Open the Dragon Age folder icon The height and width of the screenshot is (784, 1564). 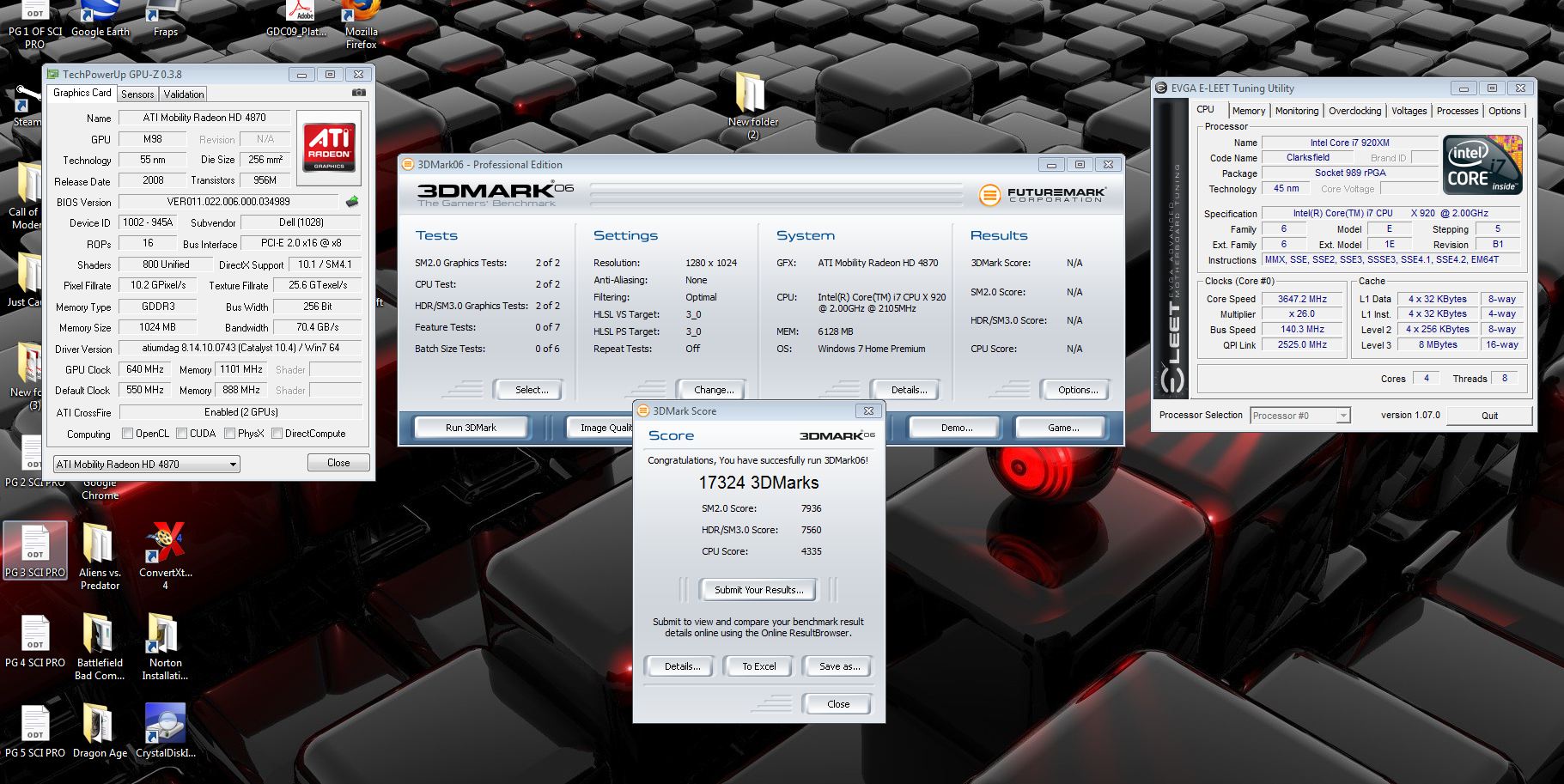100,732
